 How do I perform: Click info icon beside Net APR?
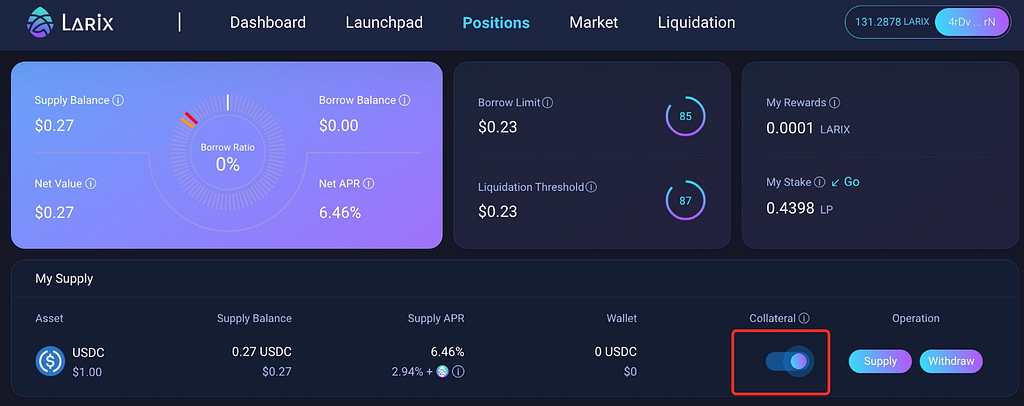point(368,184)
